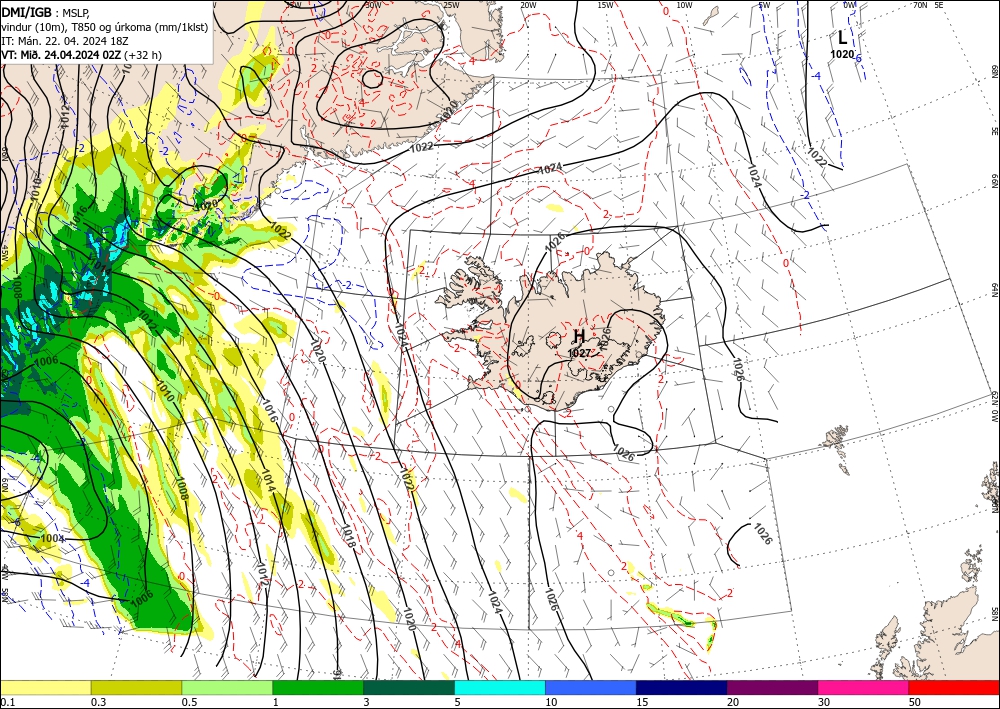Image resolution: width=1000 pixels, height=709 pixels.
Task: Click the '20W' longitude label
Action: (x=527, y=5)
